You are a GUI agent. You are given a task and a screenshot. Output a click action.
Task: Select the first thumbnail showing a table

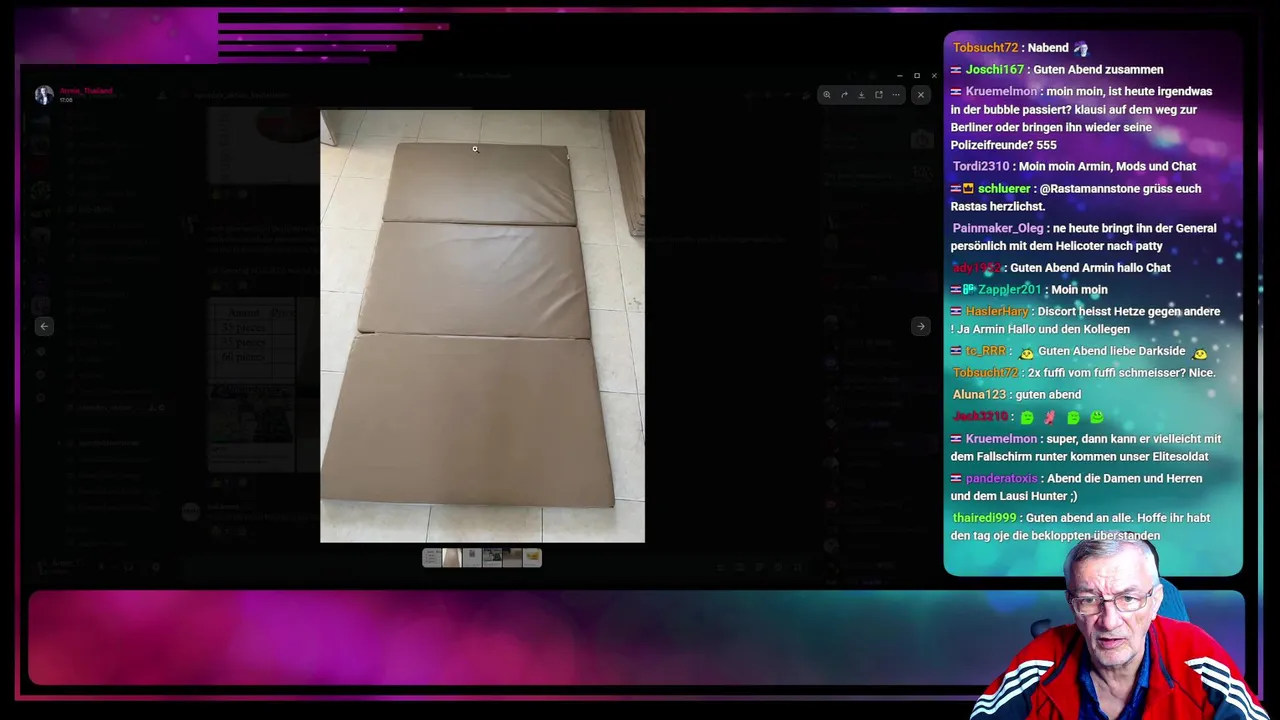tap(432, 558)
